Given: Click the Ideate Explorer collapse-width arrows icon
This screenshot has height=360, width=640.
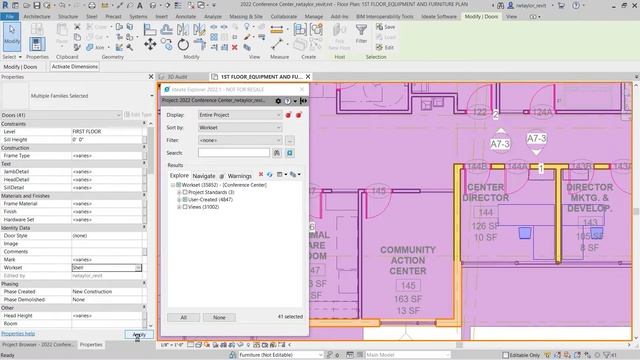Looking at the screenshot, I should point(303,101).
